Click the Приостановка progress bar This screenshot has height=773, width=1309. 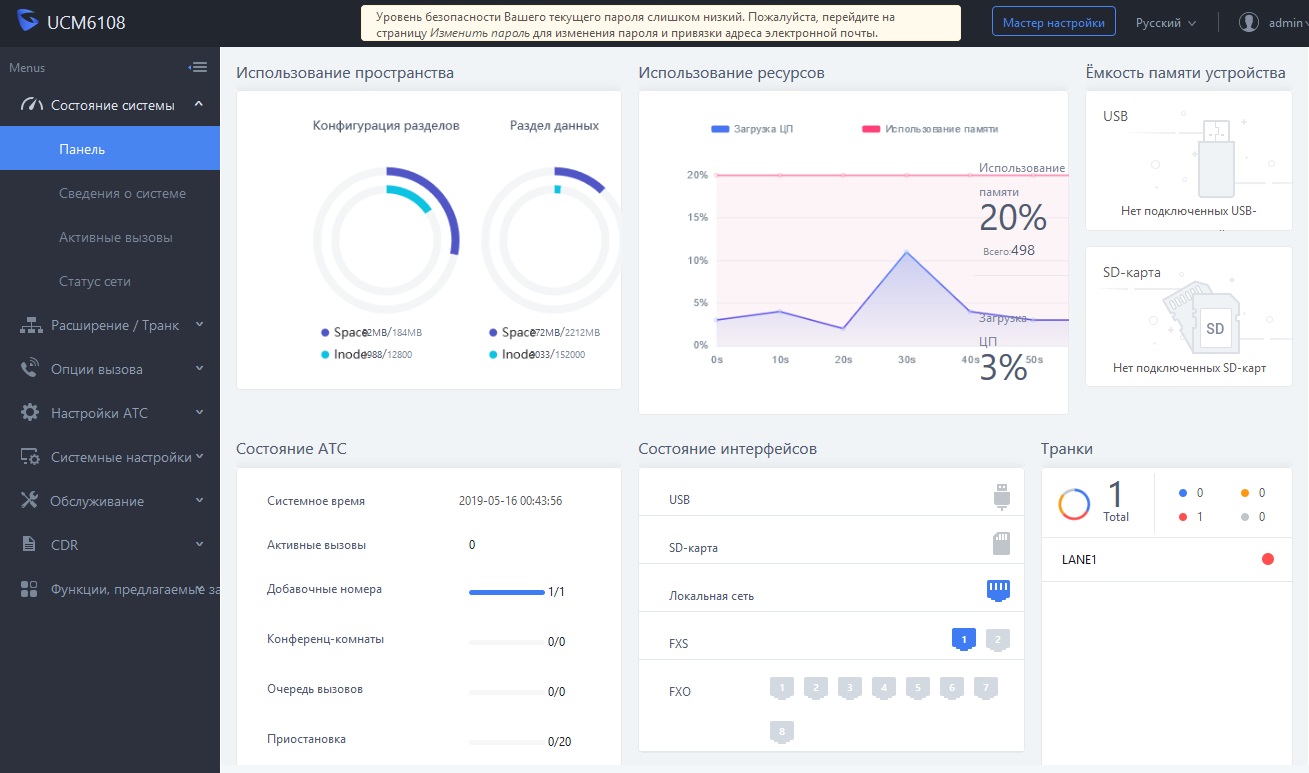point(506,742)
